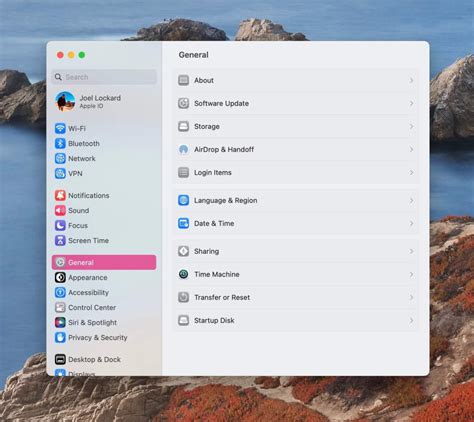The image size is (474, 422).
Task: Click the Sound speaker icon
Action: (x=60, y=210)
